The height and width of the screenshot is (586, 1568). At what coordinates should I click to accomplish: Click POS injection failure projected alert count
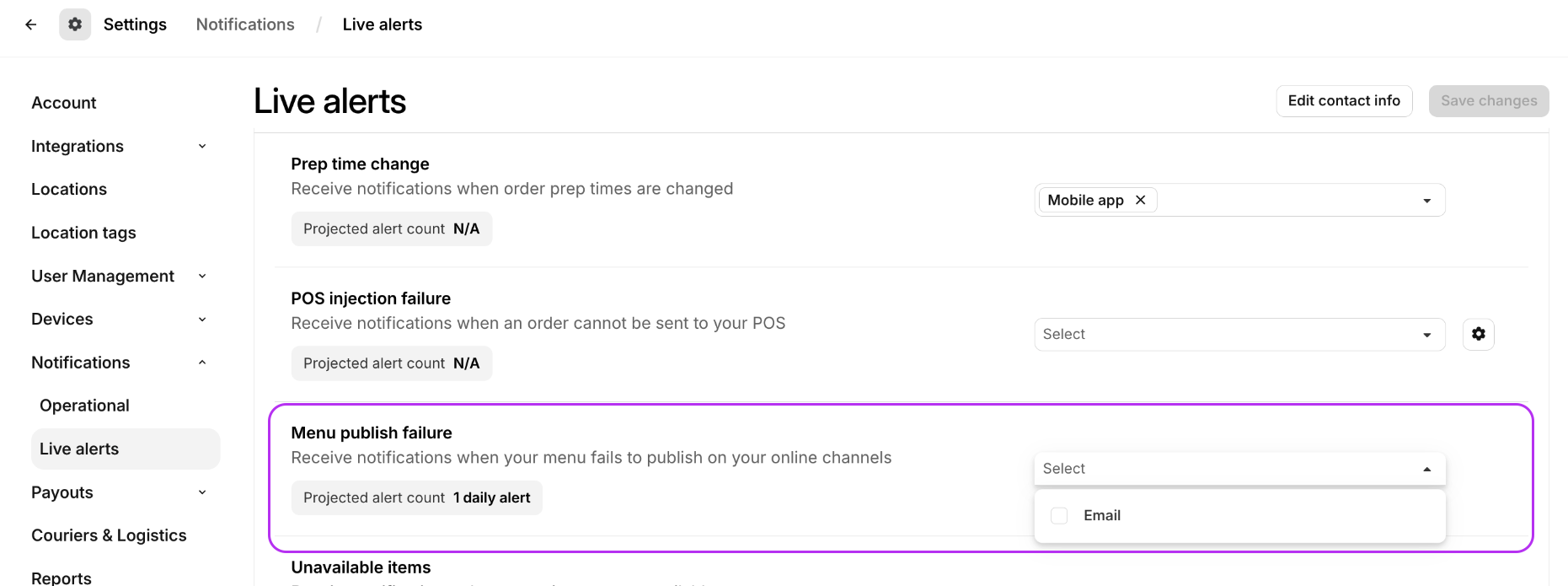(392, 363)
